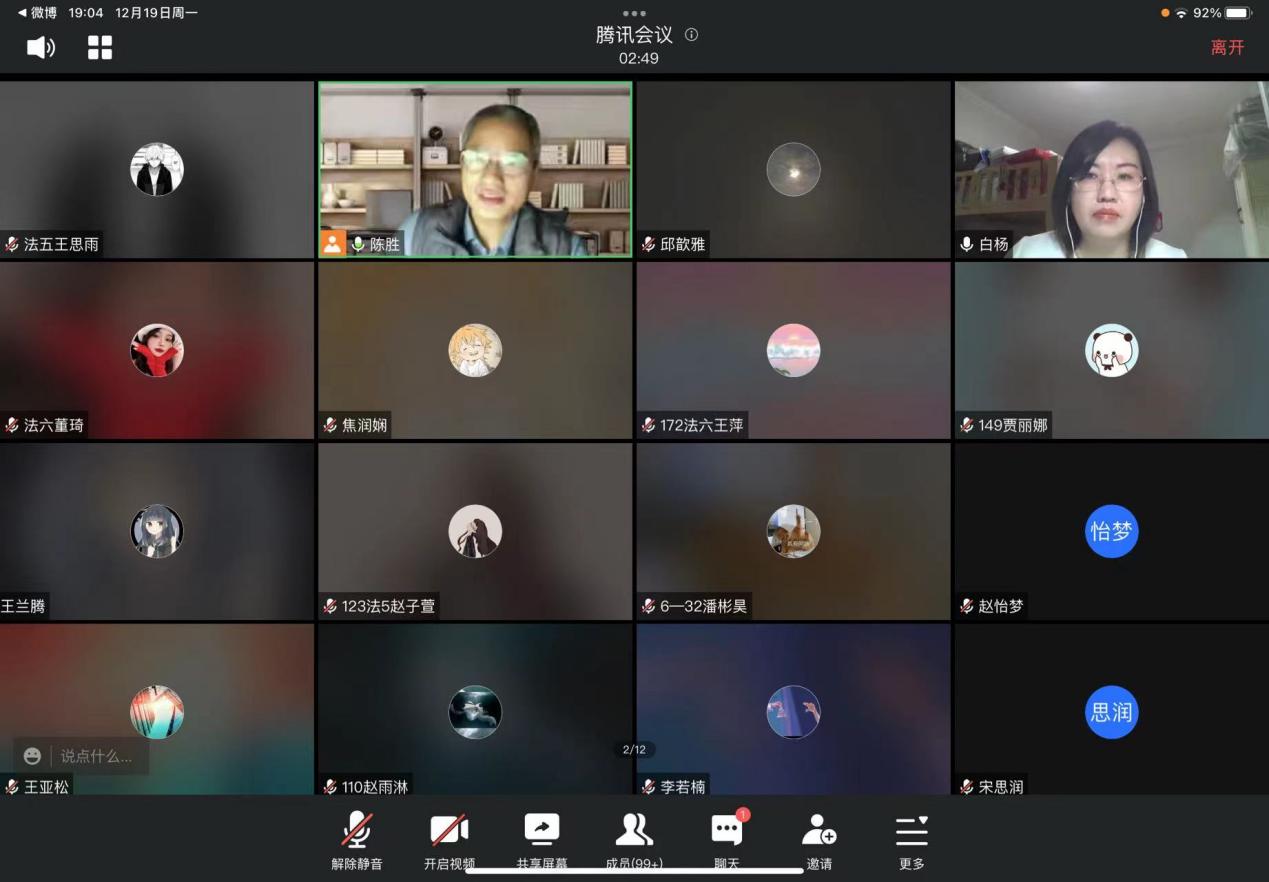Click the speaker audio output icon
Viewport: 1269px width, 882px height.
pyautogui.click(x=40, y=47)
